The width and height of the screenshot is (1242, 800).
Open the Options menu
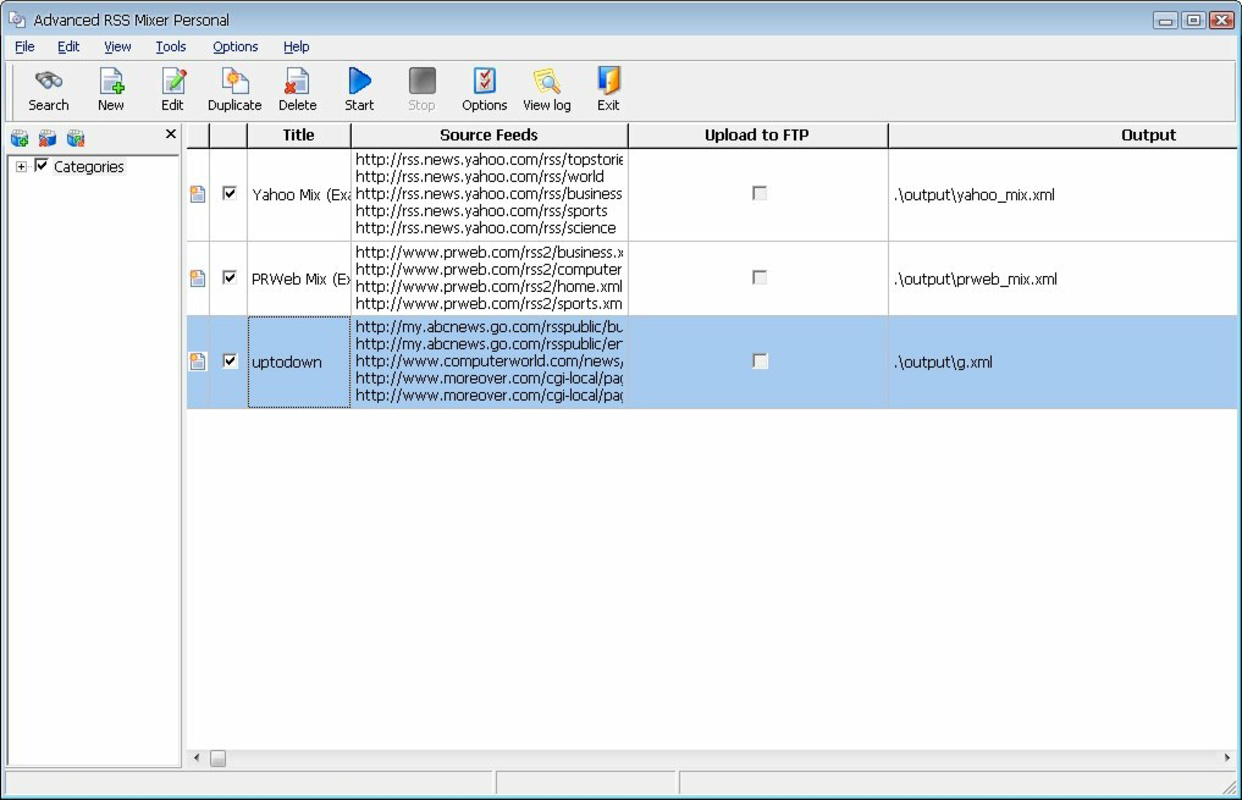[x=235, y=46]
